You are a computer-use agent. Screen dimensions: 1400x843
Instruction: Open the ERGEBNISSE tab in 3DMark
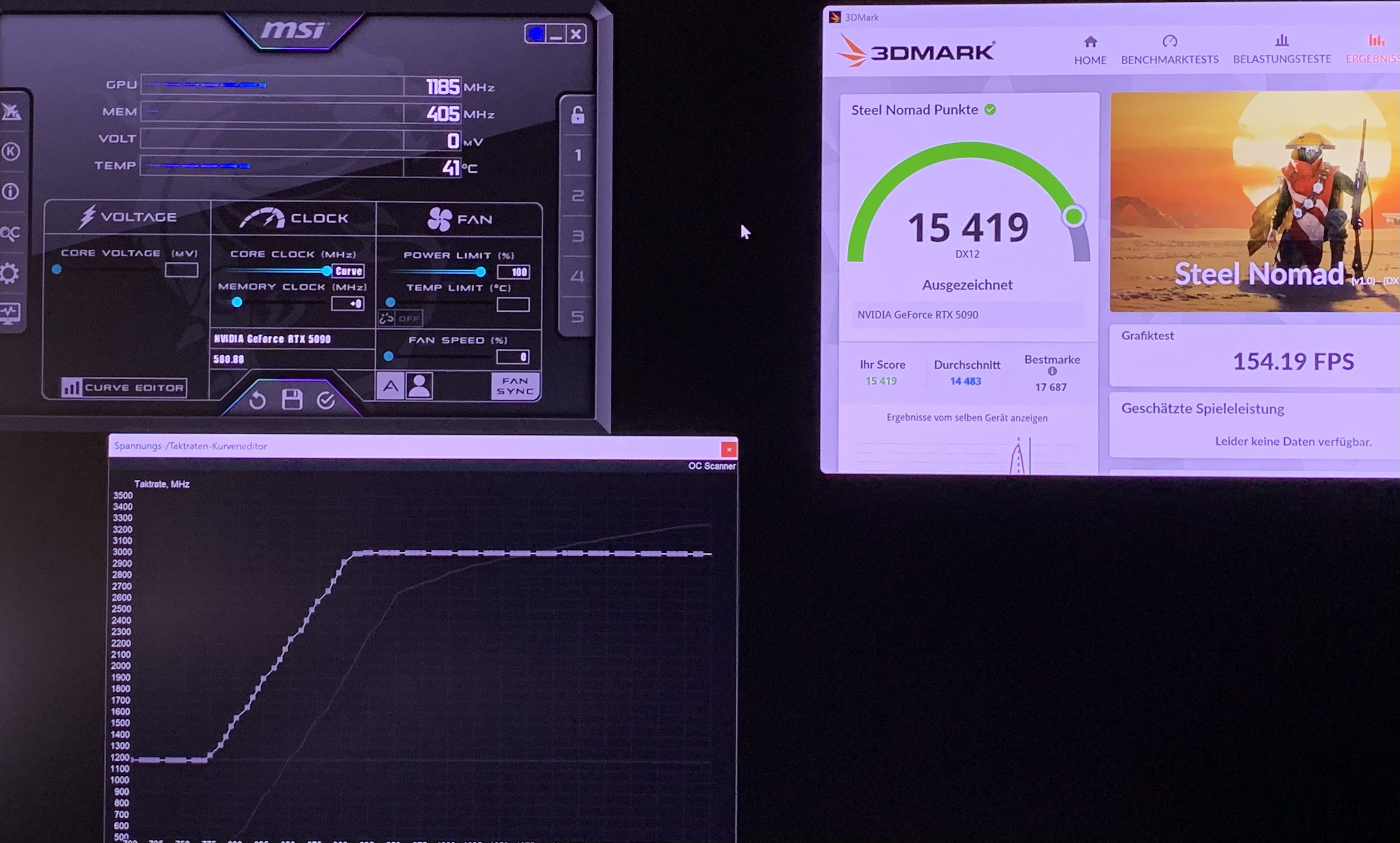(x=1373, y=50)
